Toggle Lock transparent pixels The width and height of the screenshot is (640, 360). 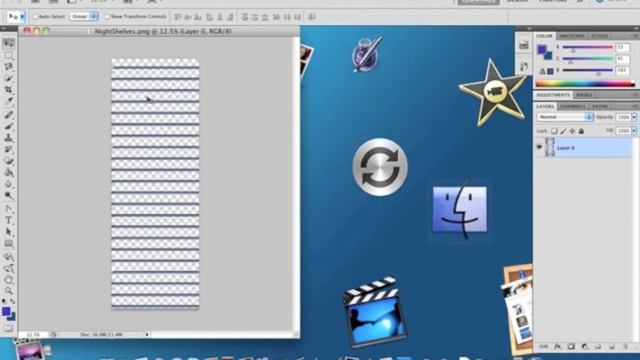(554, 131)
